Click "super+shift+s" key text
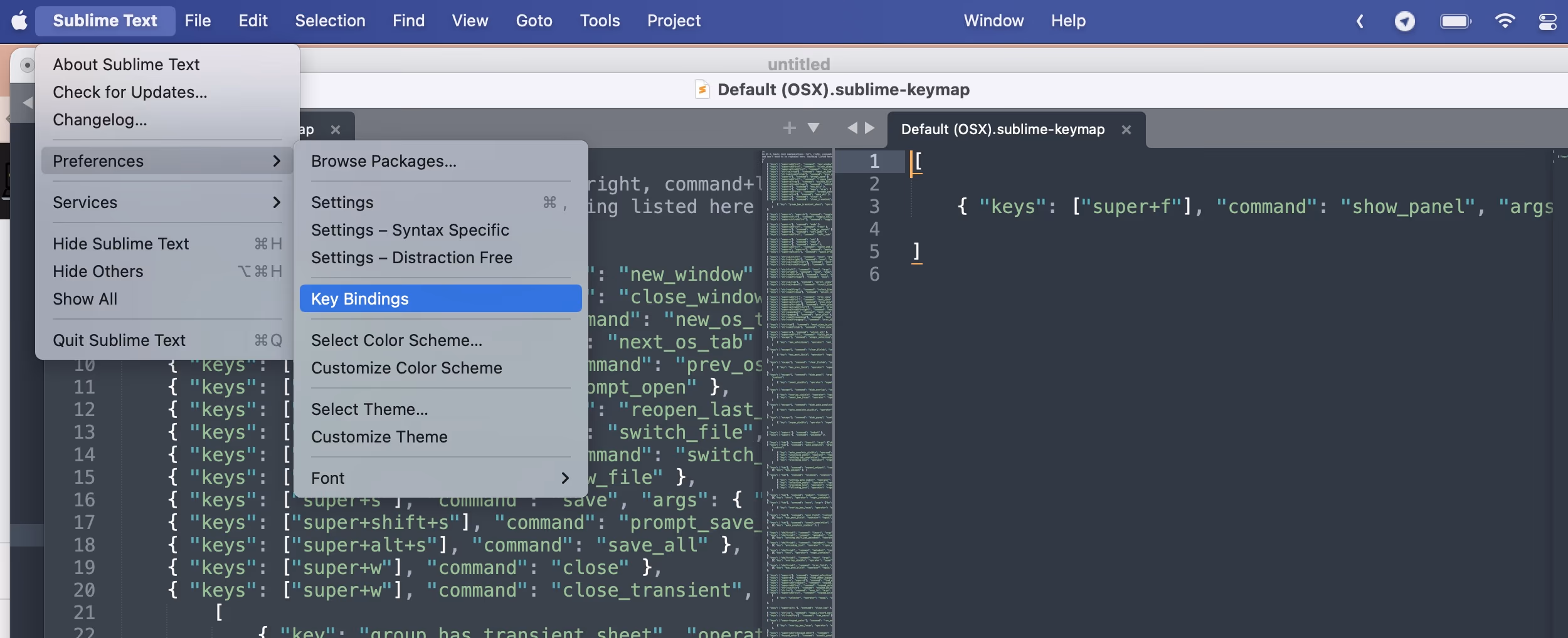The width and height of the screenshot is (1568, 638). point(375,522)
